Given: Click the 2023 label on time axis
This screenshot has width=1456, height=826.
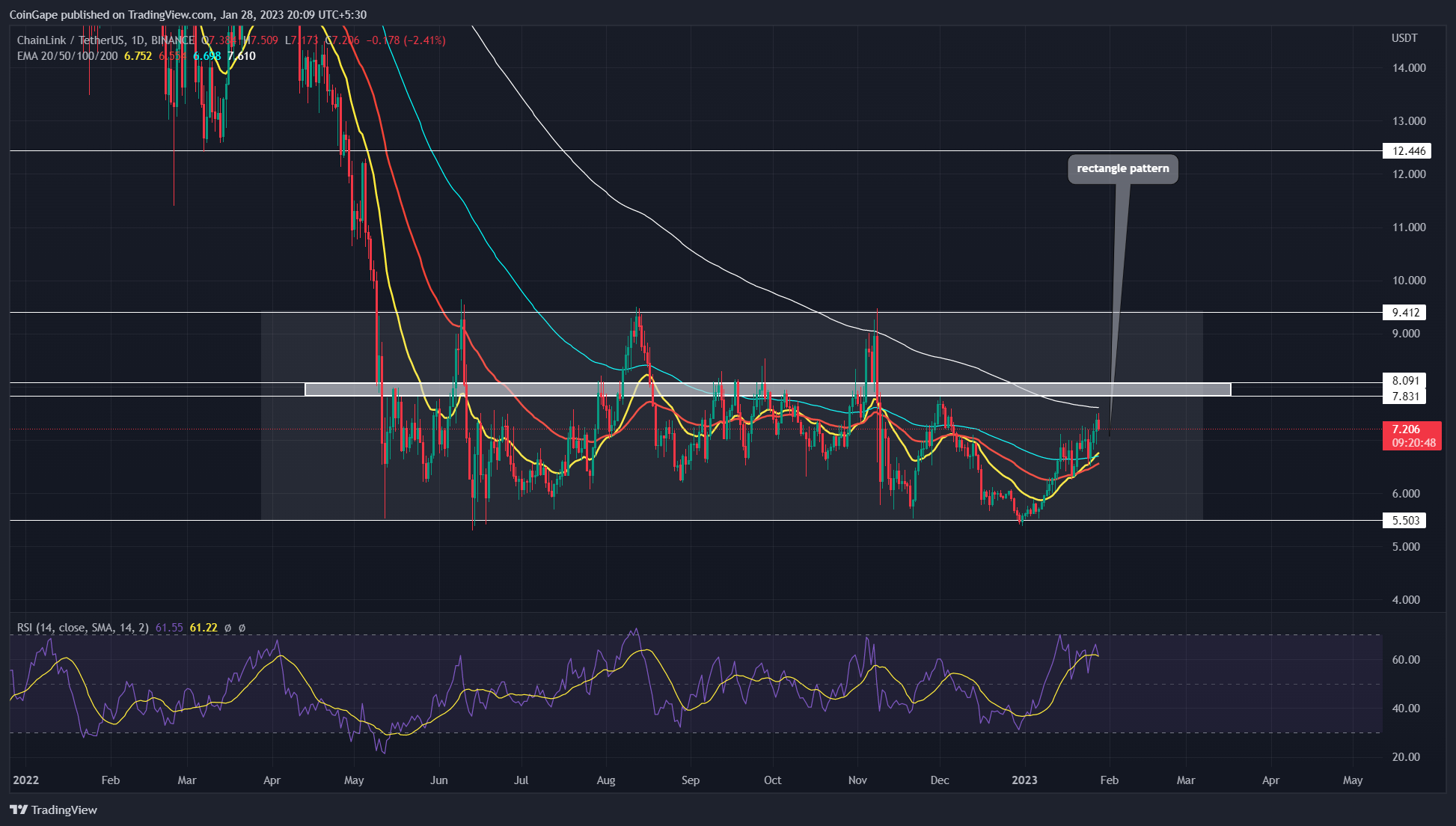Looking at the screenshot, I should [1024, 780].
